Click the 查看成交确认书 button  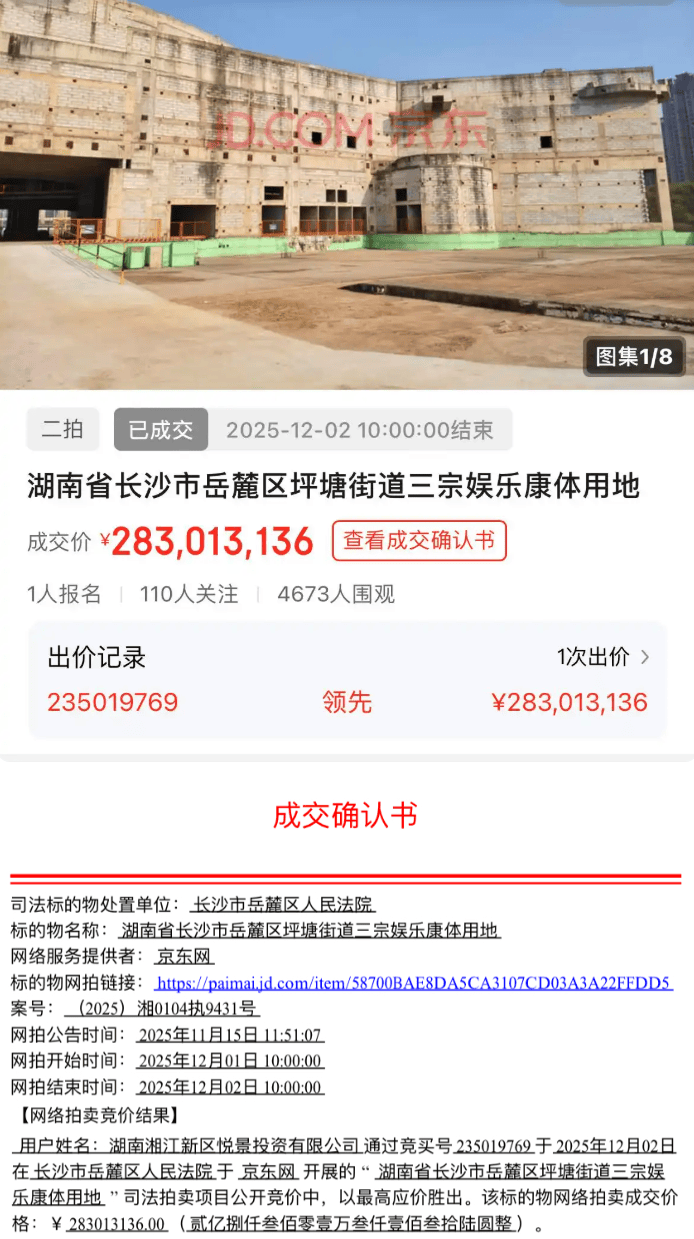419,541
